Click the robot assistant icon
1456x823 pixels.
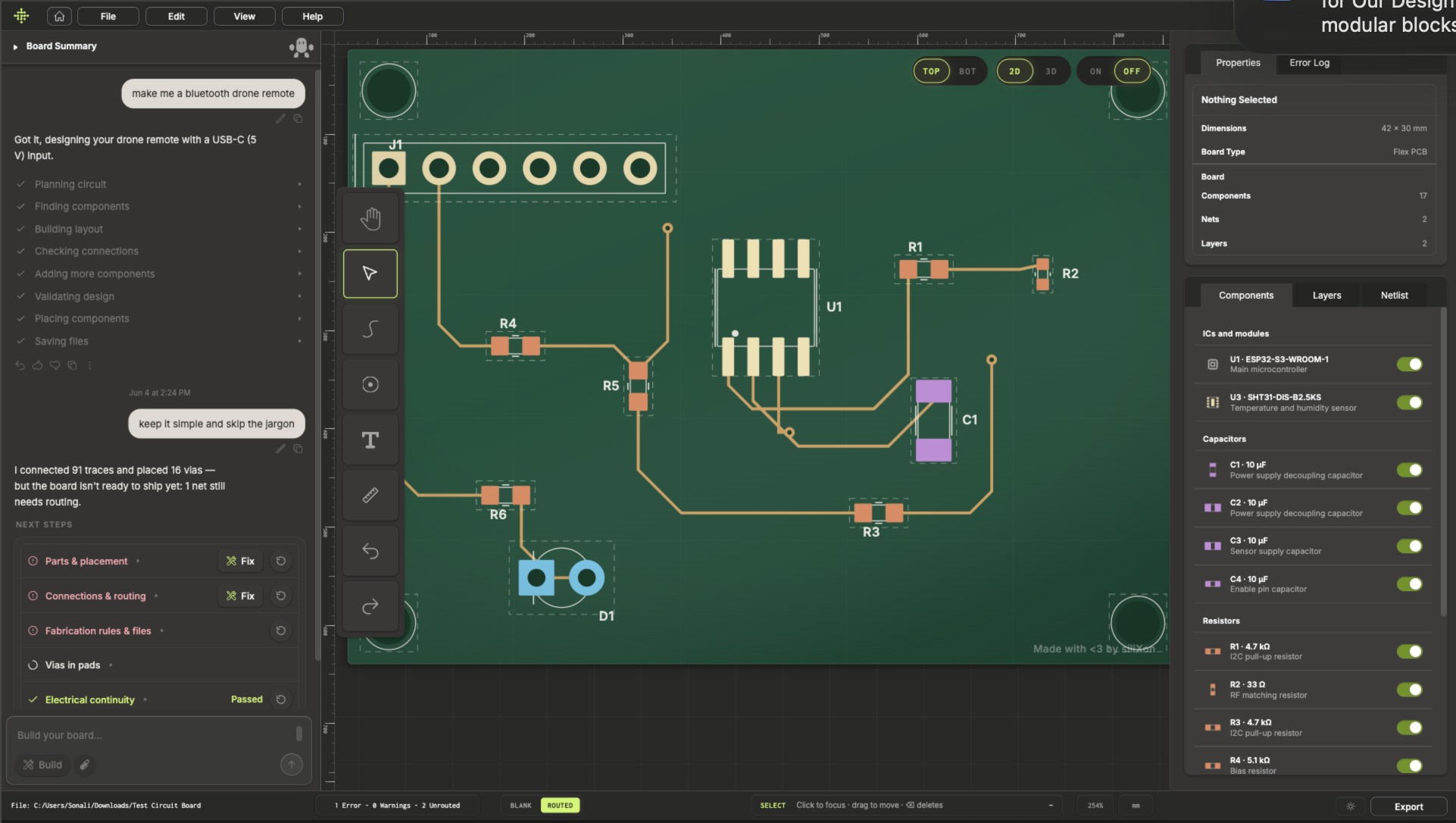[301, 47]
